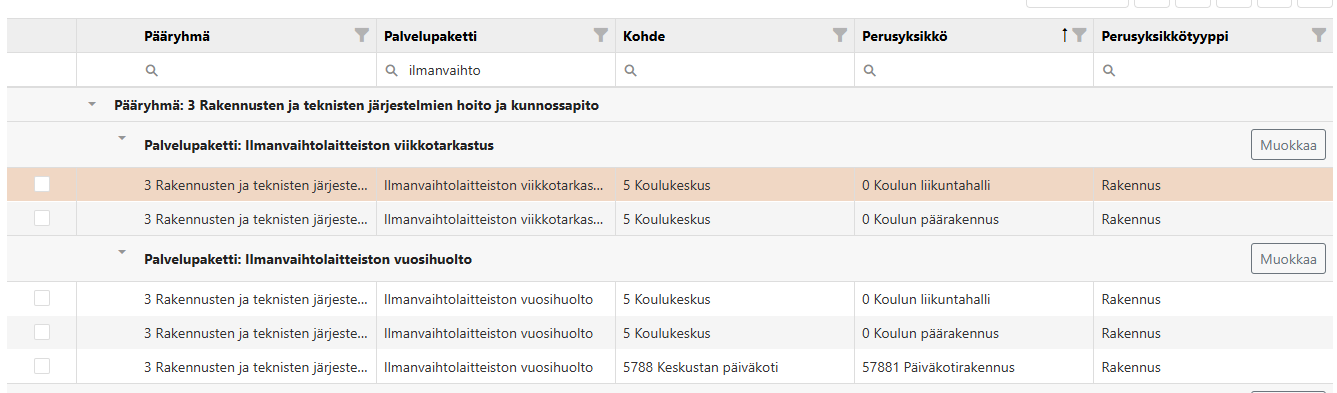This screenshot has width=1337, height=393.
Task: Click the Perusyksikkö column search field
Action: (973, 71)
